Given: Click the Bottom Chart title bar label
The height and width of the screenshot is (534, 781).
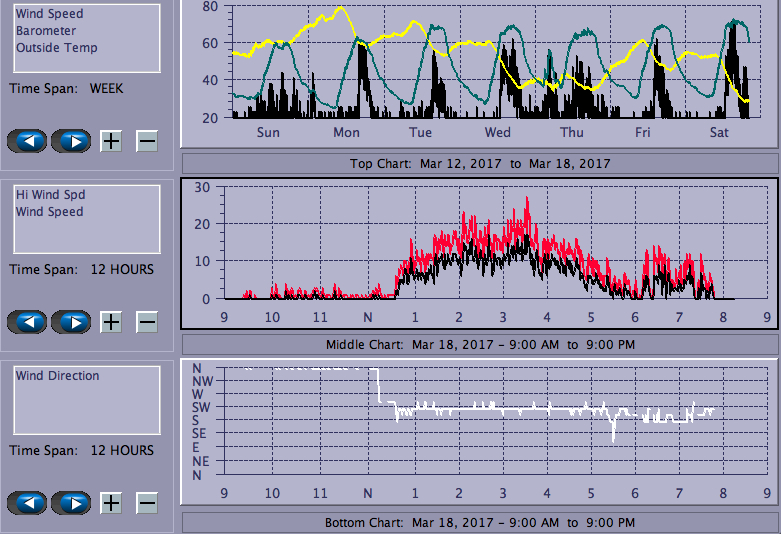Looking at the screenshot, I should tap(479, 523).
